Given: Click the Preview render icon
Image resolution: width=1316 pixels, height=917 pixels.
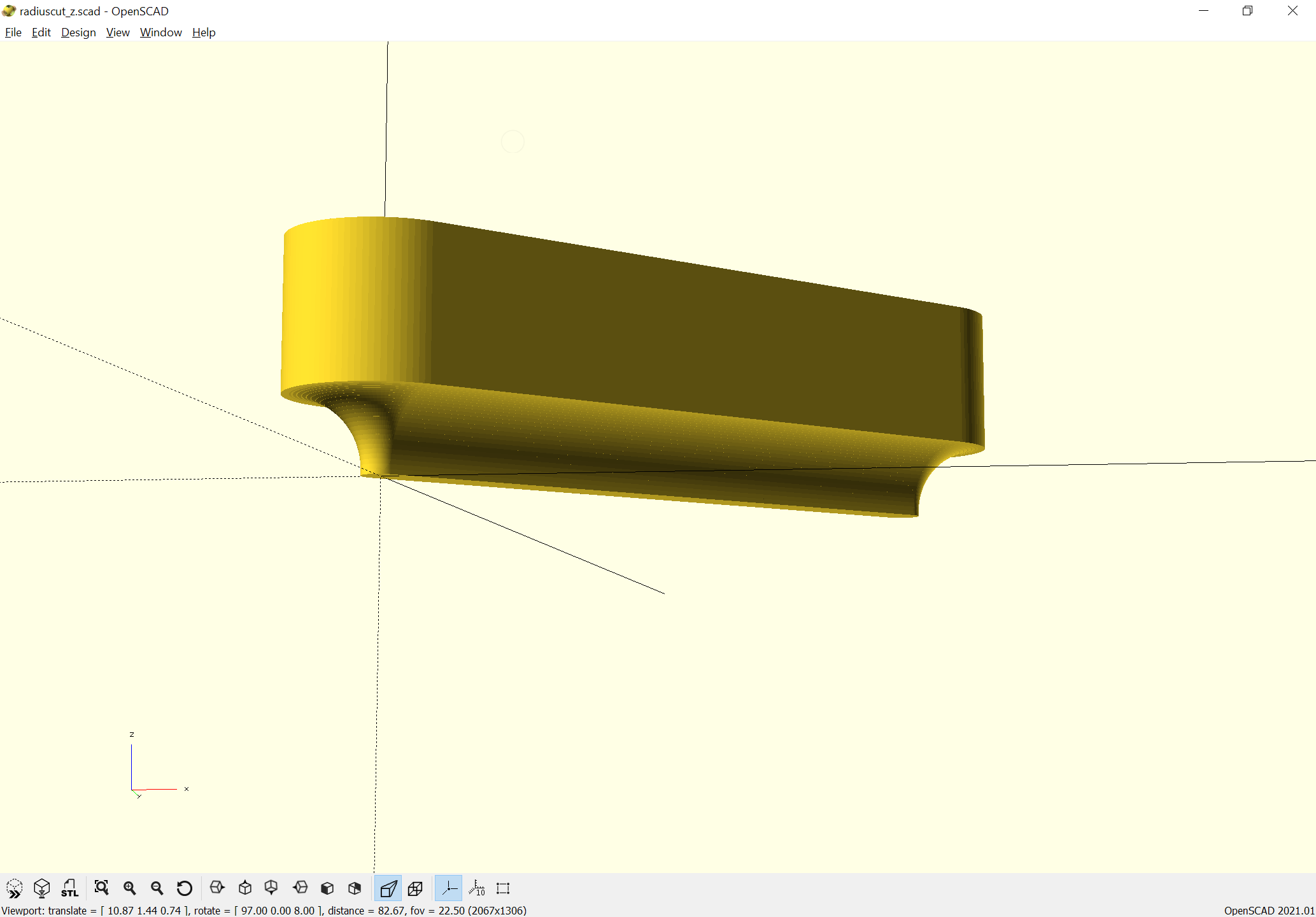Looking at the screenshot, I should click(14, 888).
